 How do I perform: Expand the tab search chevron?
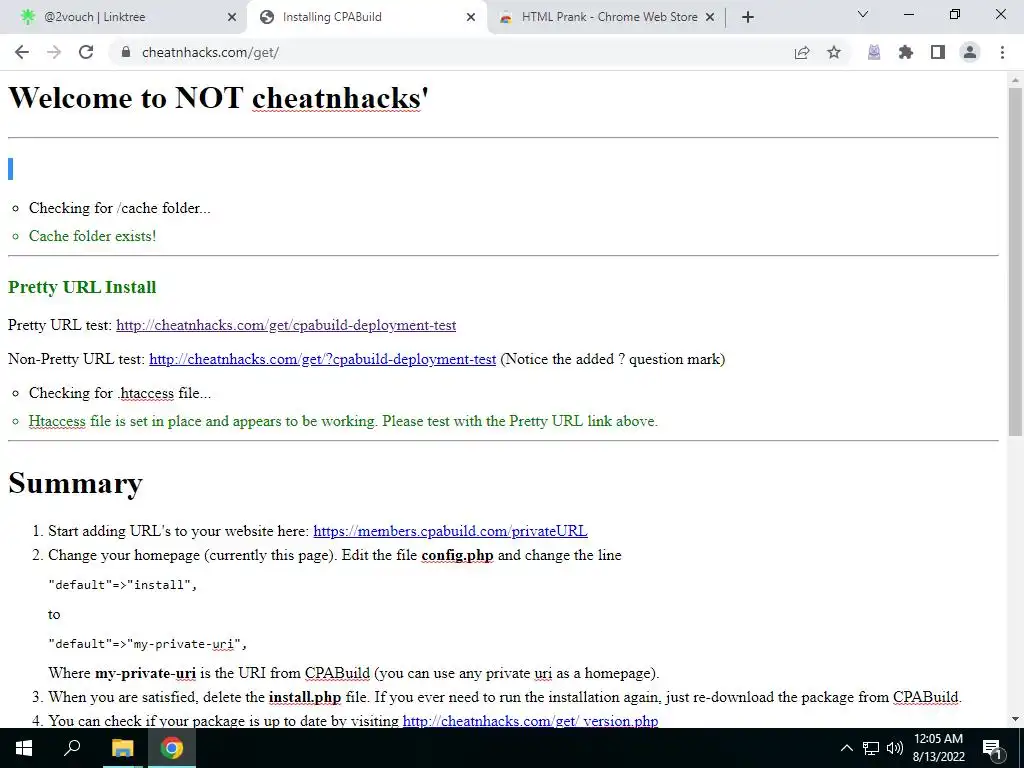[863, 14]
